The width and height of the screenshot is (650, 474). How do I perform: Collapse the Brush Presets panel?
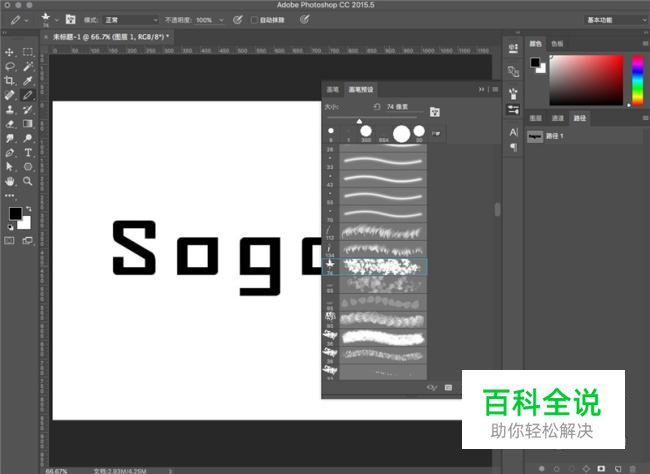pyautogui.click(x=481, y=89)
